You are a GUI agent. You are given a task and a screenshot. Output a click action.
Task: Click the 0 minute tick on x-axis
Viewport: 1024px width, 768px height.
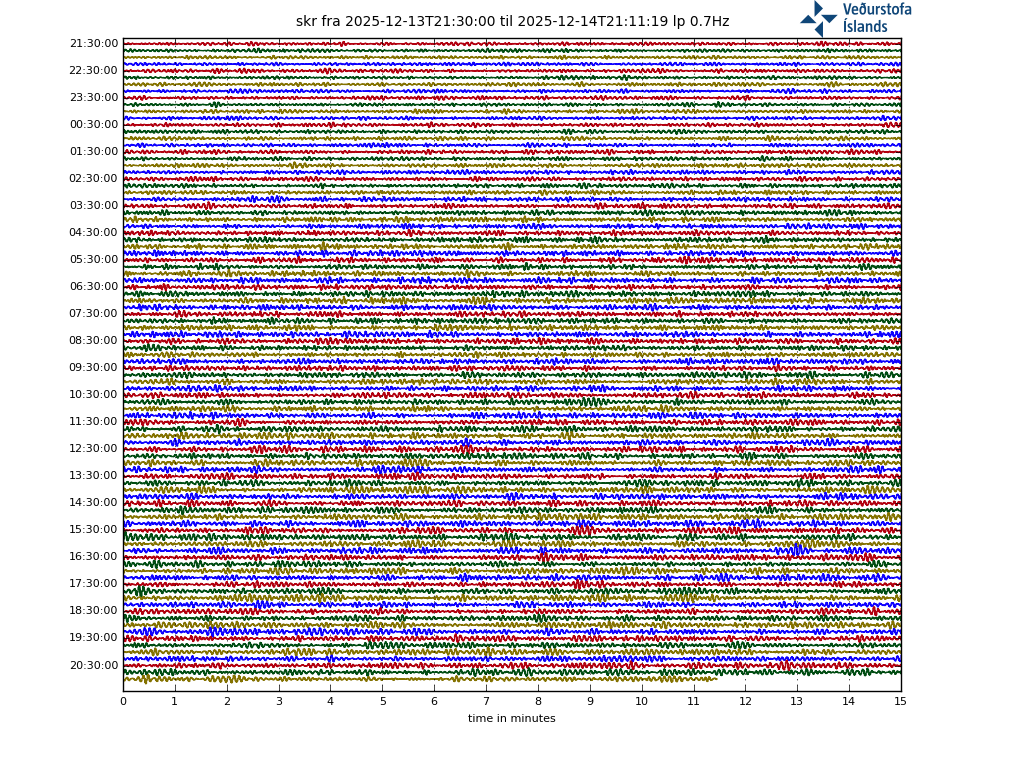[123, 701]
